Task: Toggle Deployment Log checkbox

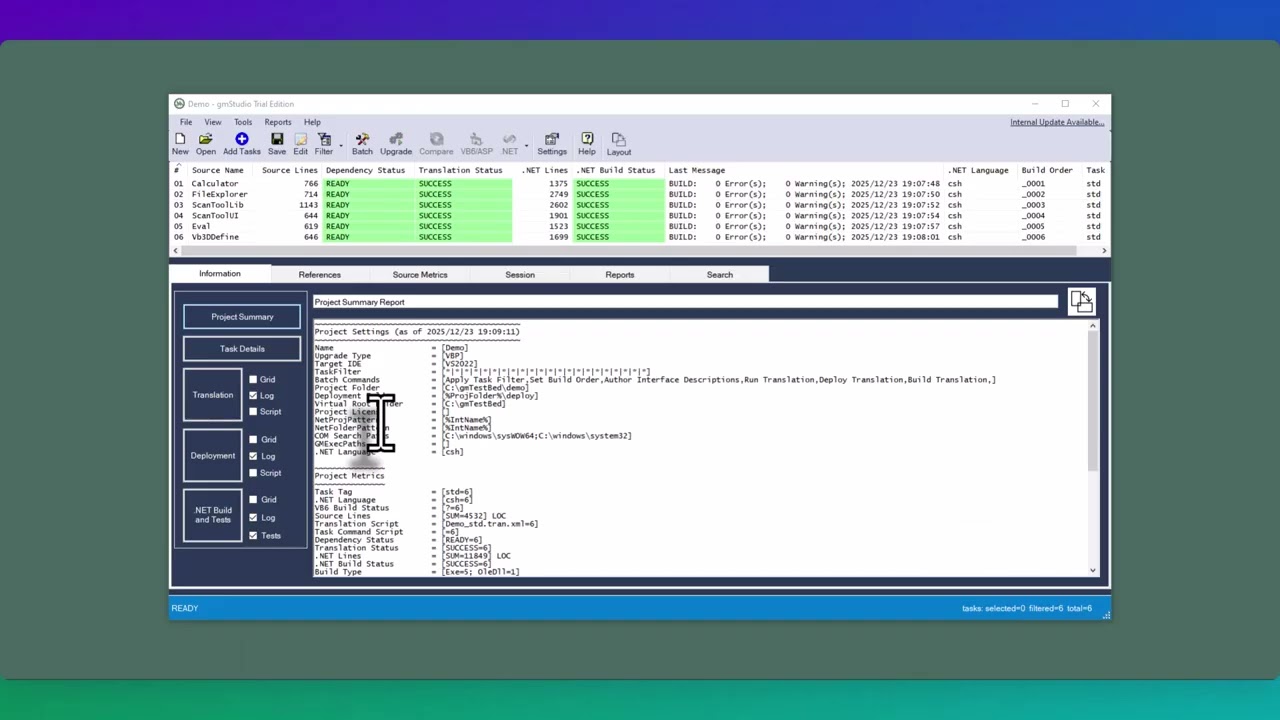Action: [x=253, y=456]
